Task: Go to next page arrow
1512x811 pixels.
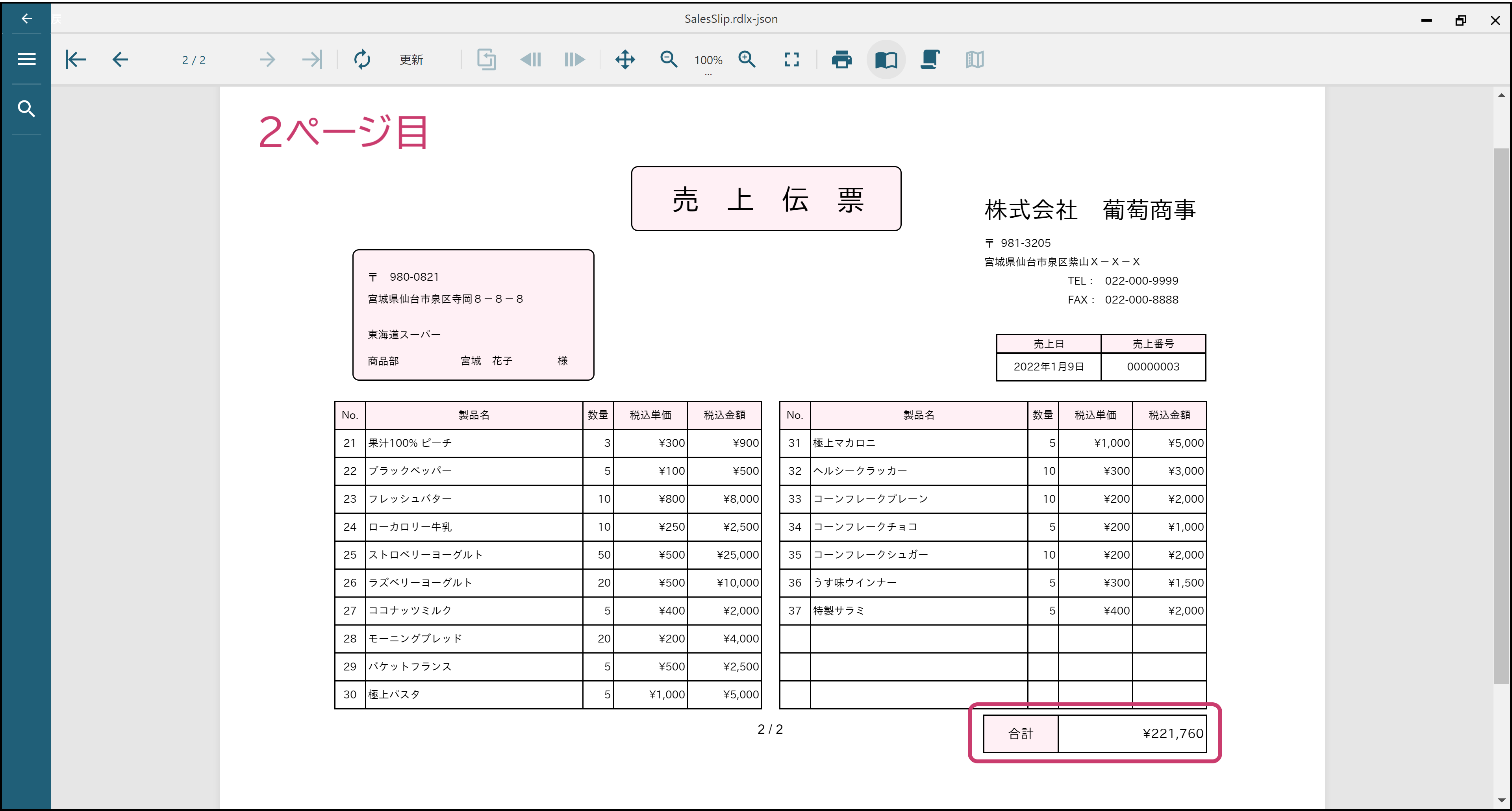Action: (267, 59)
